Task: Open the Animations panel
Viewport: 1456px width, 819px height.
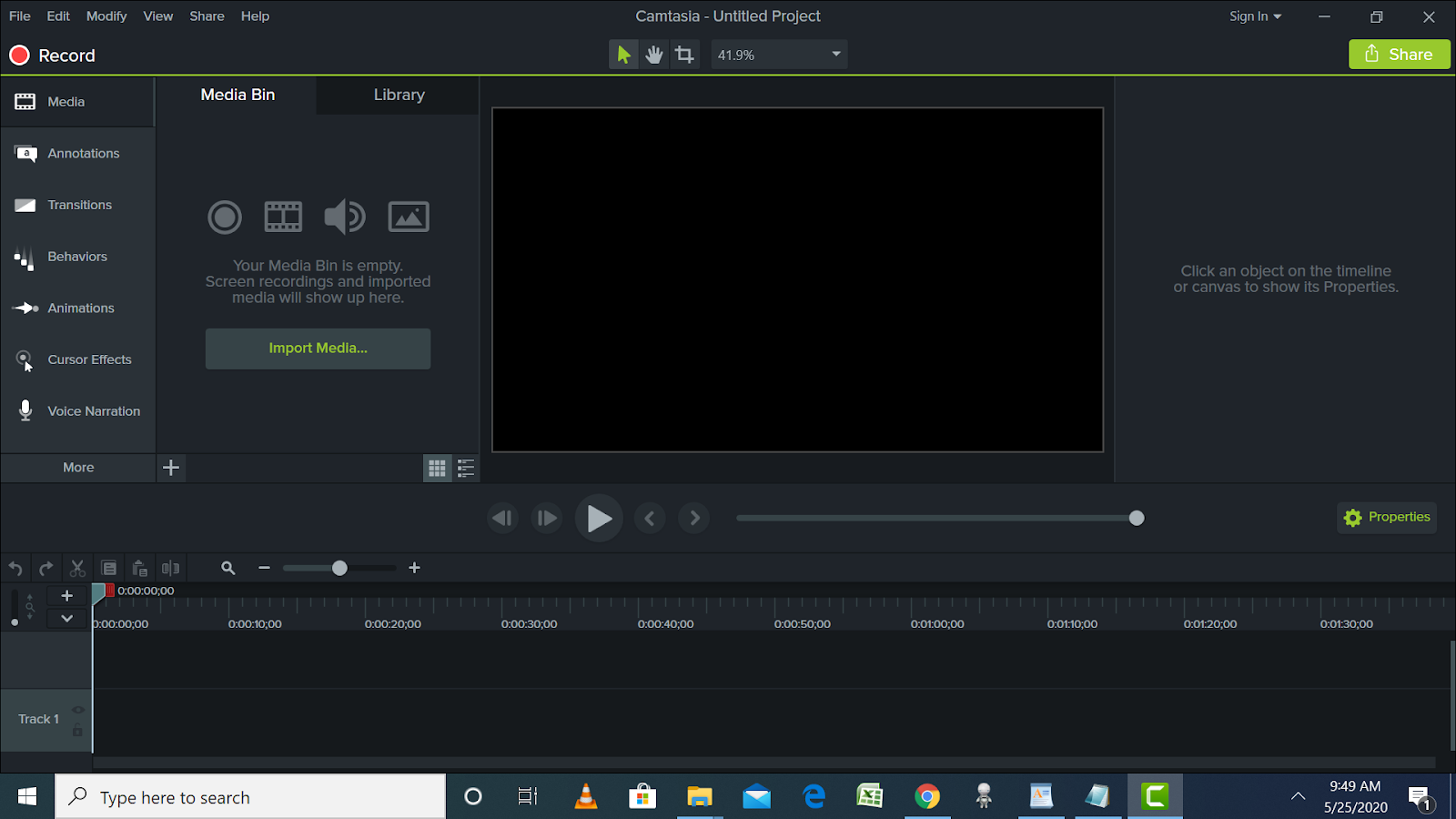Action: point(77,308)
